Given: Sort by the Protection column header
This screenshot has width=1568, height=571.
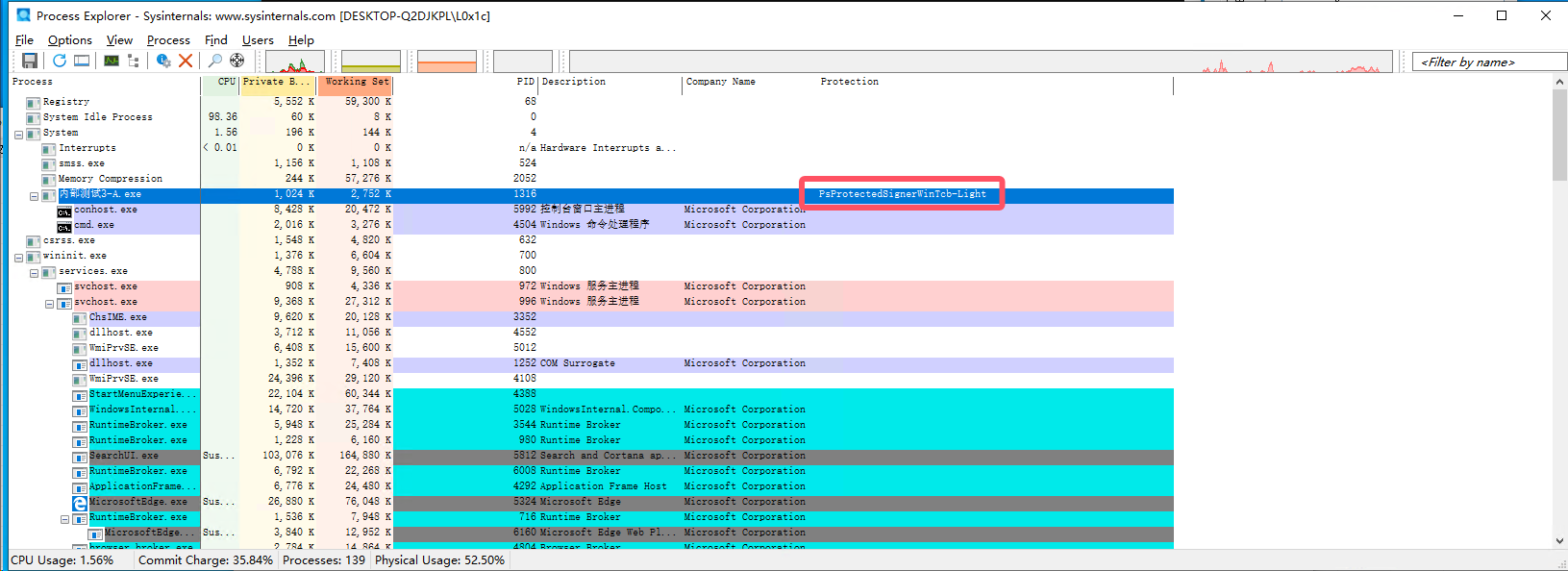Looking at the screenshot, I should click(995, 83).
